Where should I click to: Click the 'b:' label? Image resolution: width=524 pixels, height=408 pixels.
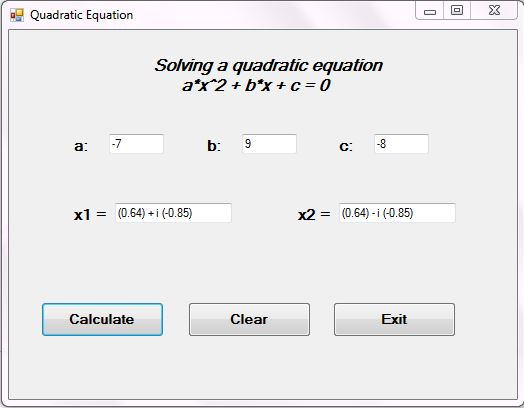point(214,146)
